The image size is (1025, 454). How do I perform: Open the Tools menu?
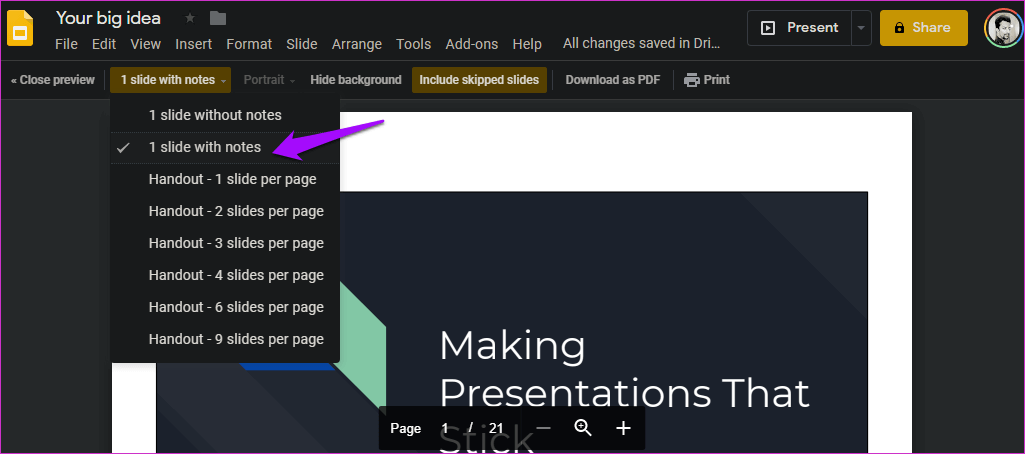[x=413, y=44]
